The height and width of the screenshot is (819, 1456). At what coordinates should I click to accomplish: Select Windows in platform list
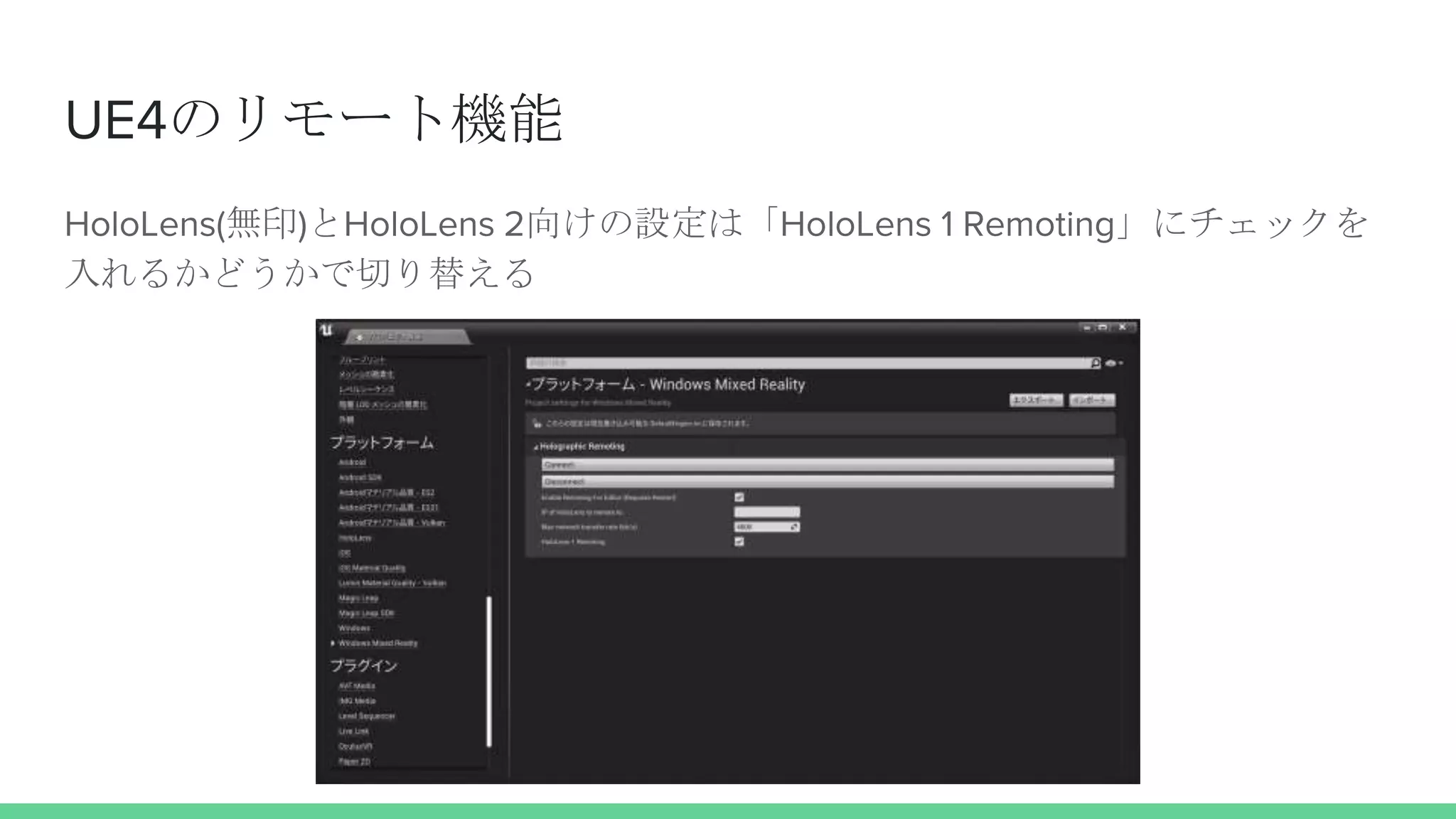coord(355,628)
